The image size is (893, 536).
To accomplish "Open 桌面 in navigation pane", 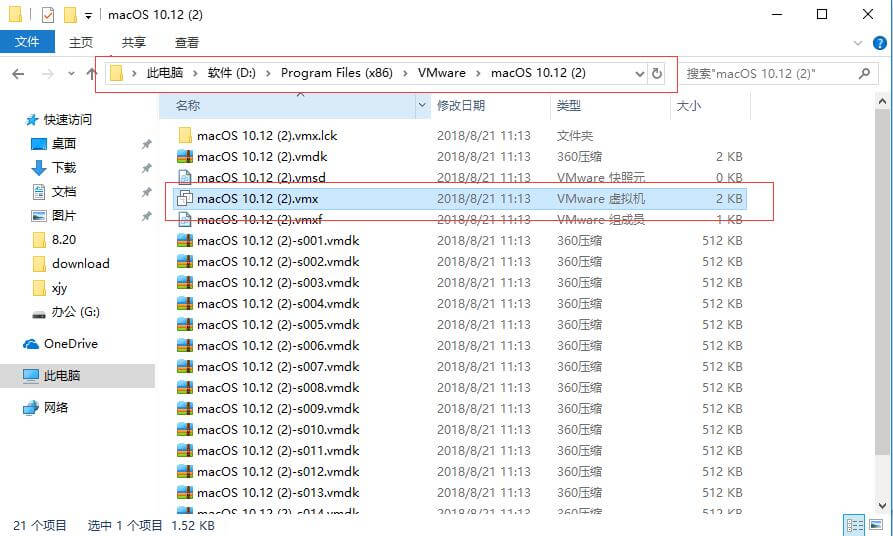I will 63,144.
